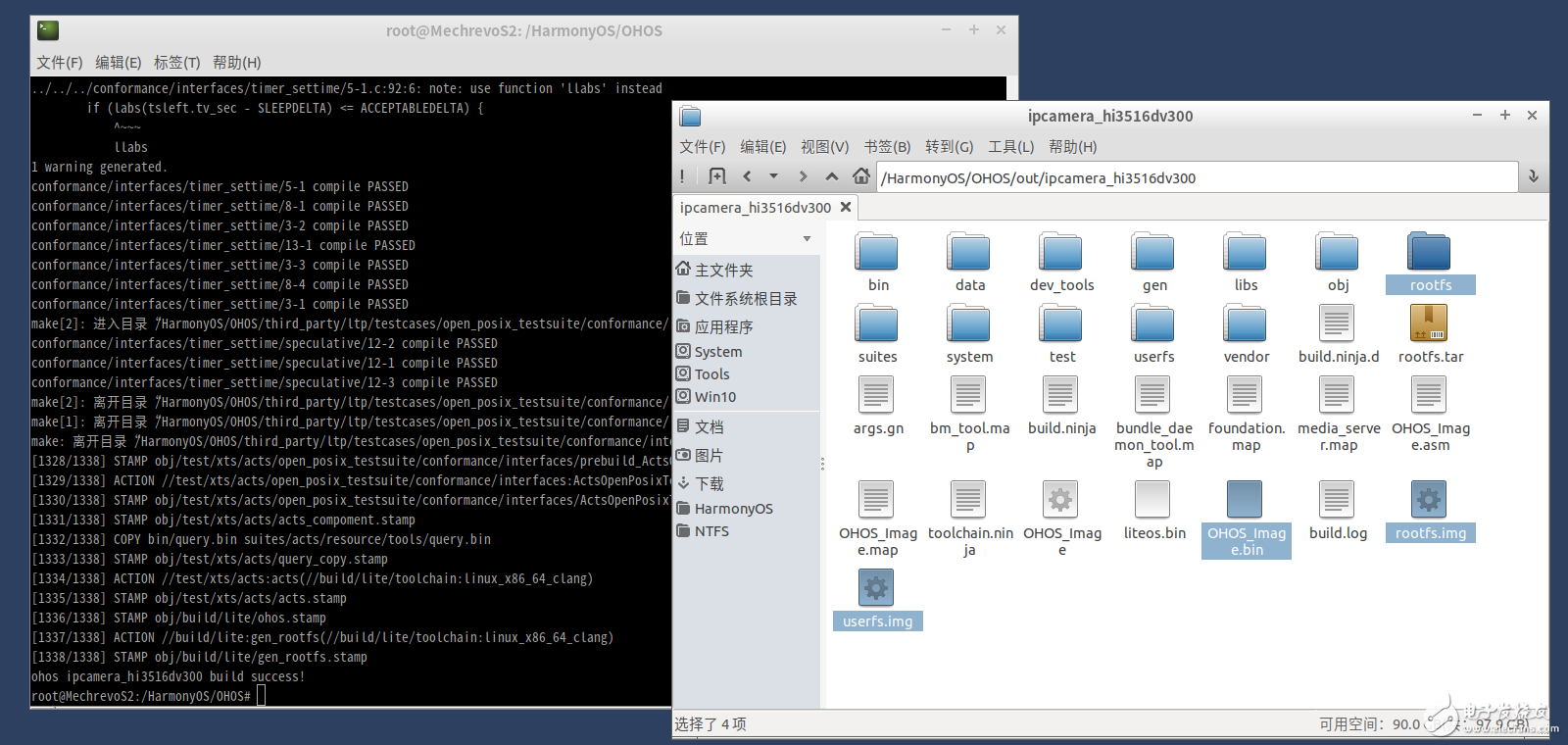The width and height of the screenshot is (1568, 745).
Task: Click the new tab toolbar icon
Action: click(717, 176)
